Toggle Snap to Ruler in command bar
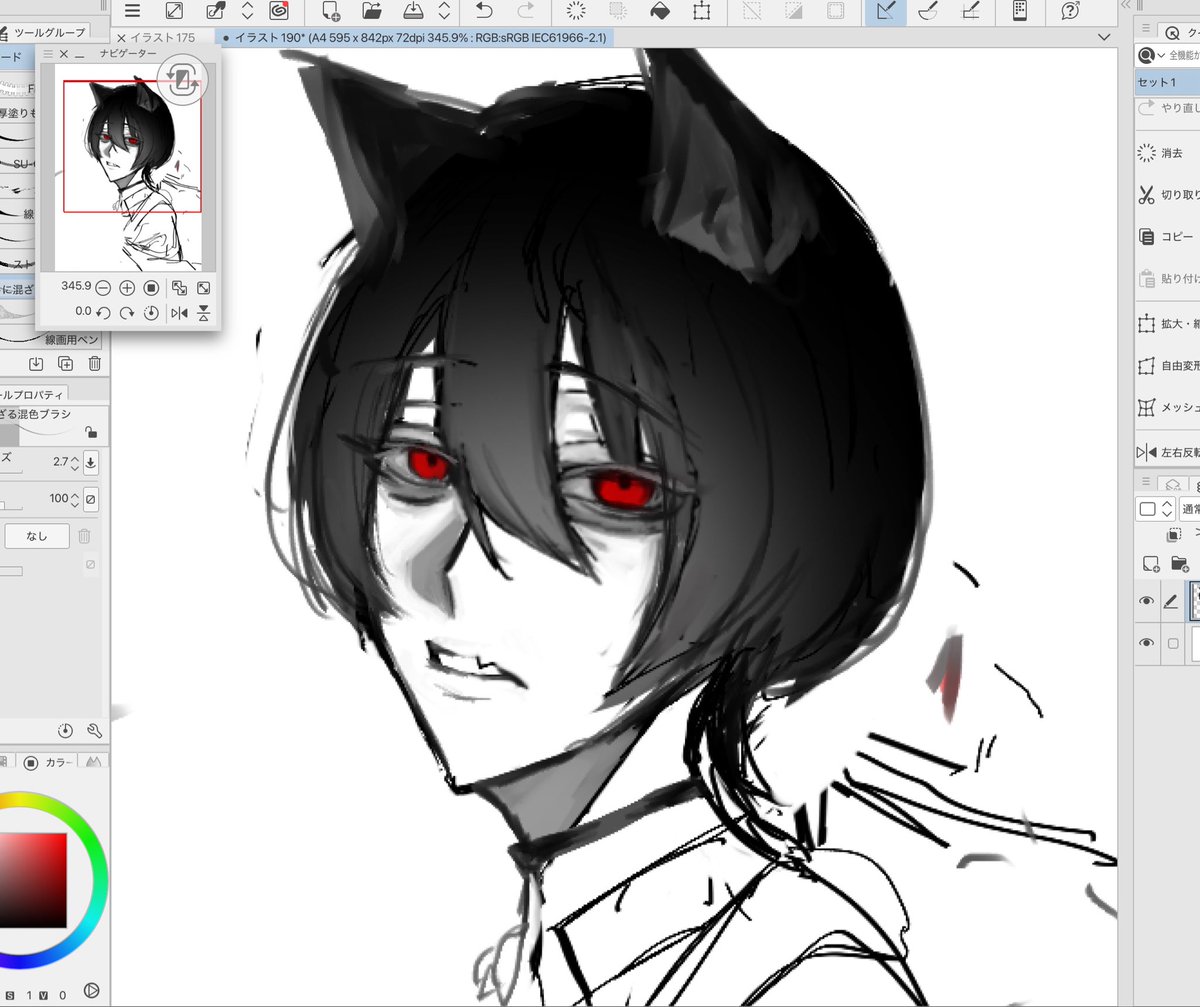Screen dimensions: 1200x1007 (885, 11)
